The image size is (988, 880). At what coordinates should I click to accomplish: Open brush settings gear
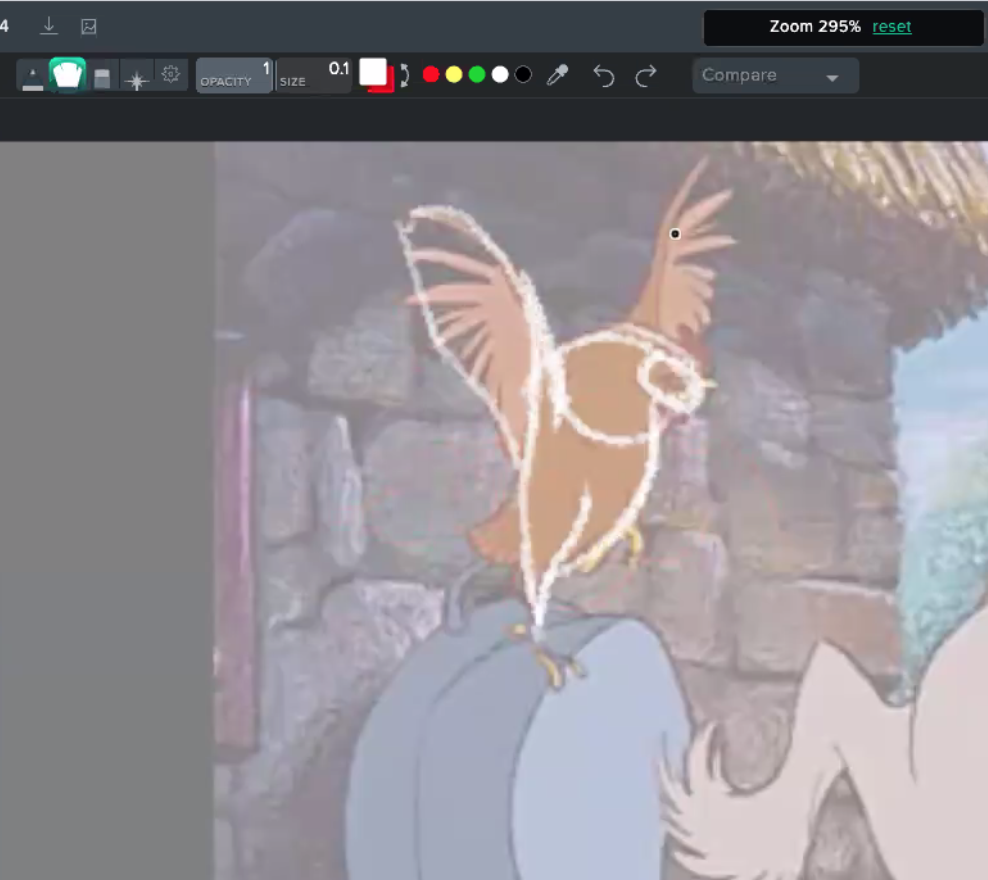(170, 74)
